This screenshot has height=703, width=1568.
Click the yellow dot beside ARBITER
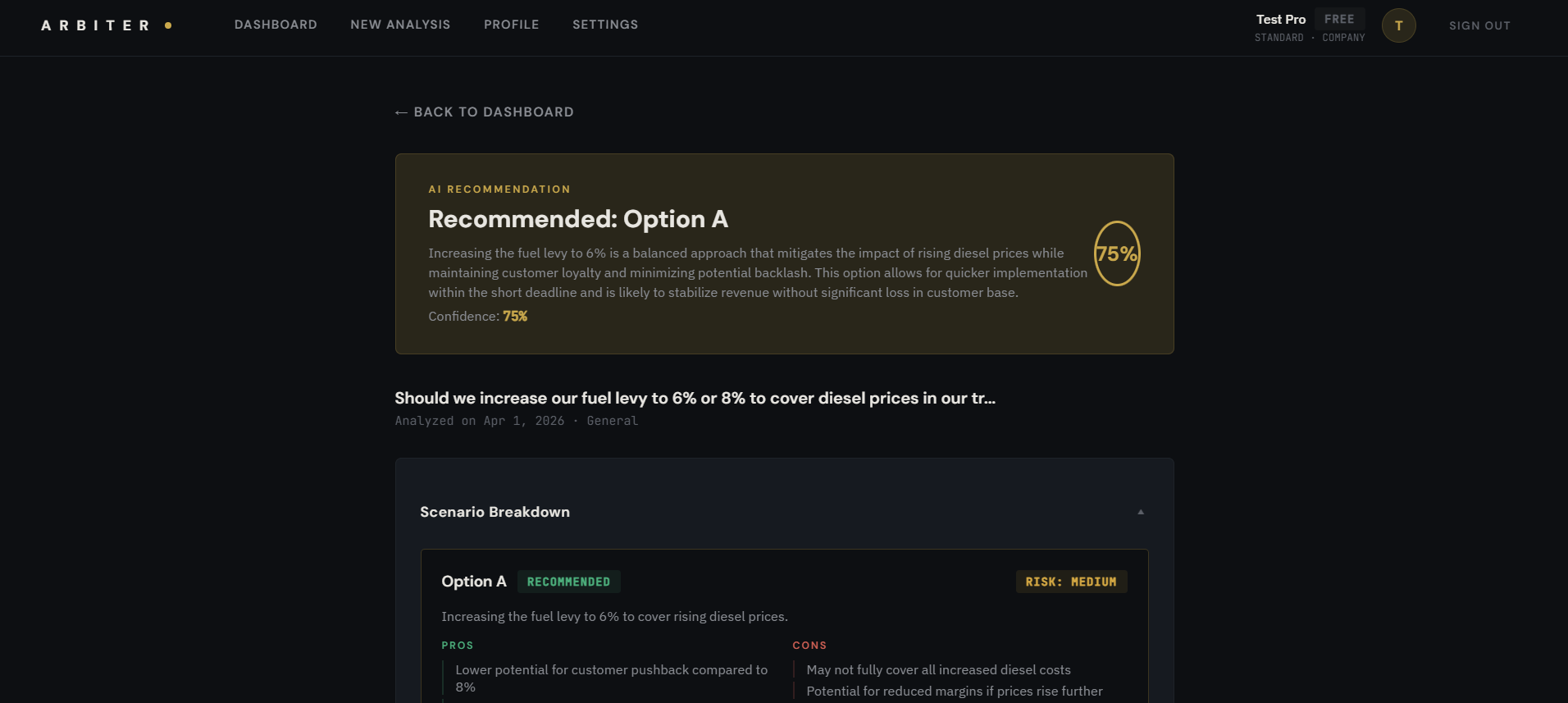coord(168,25)
